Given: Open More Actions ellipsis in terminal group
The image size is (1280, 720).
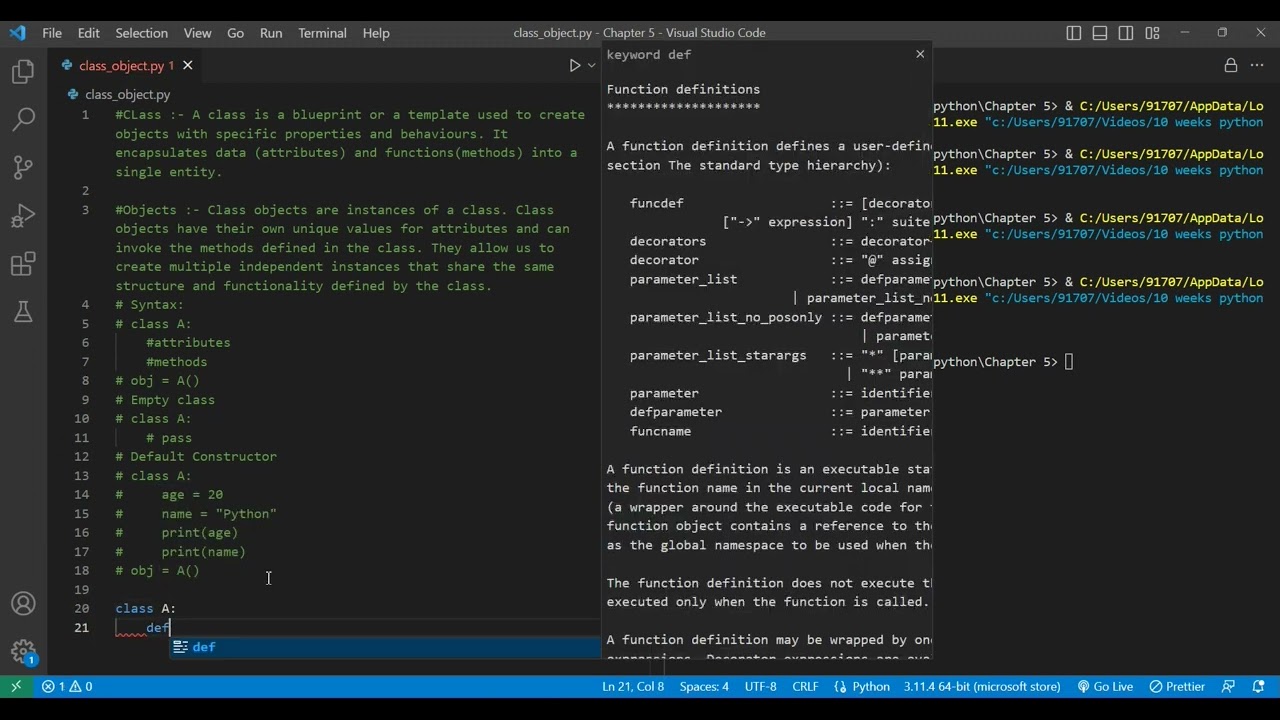Looking at the screenshot, I should tap(1259, 66).
